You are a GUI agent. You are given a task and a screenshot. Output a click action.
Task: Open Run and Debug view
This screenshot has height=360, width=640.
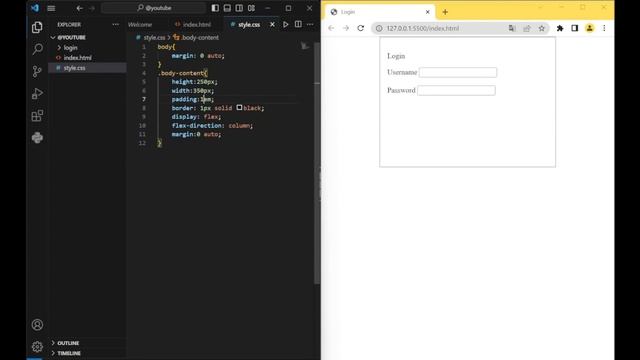point(37,93)
